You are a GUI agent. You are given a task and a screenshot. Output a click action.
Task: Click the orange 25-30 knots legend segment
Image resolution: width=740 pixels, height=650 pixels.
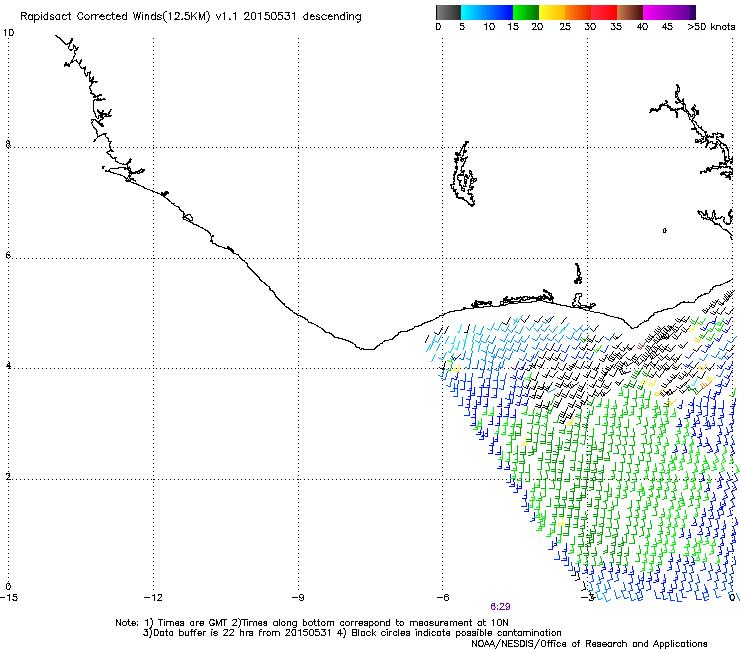point(578,12)
